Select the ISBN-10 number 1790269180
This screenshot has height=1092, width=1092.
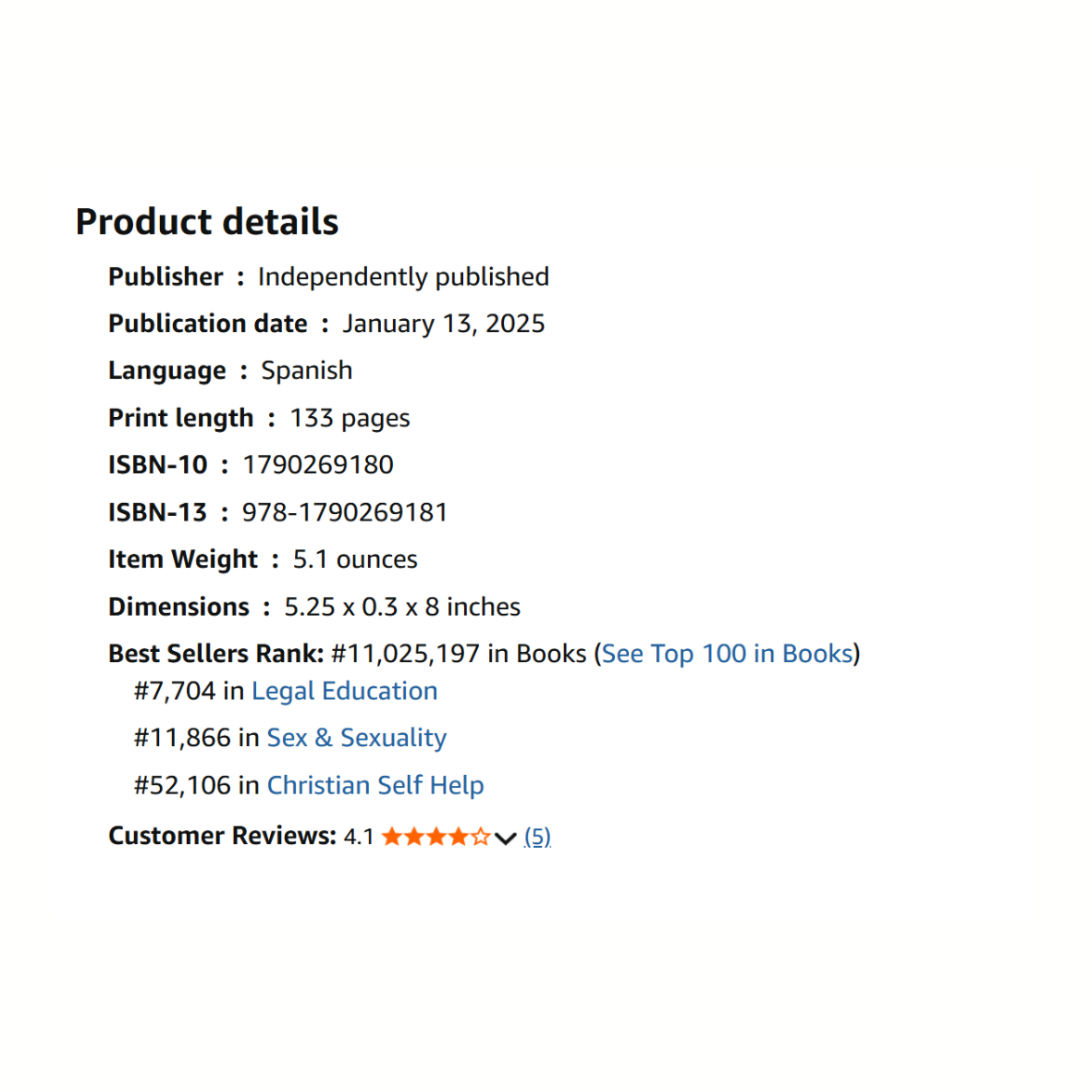point(318,464)
